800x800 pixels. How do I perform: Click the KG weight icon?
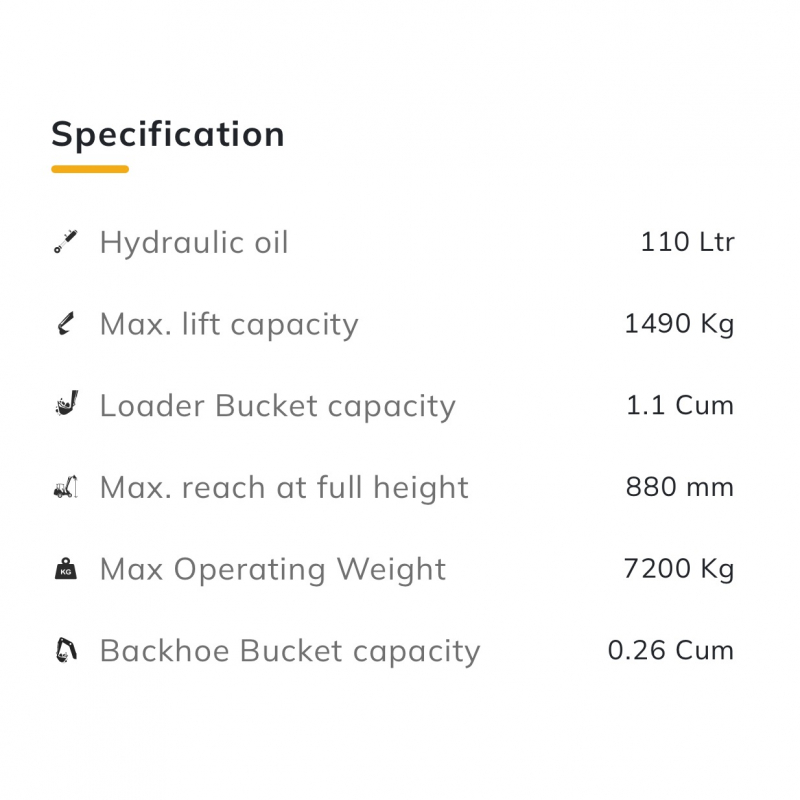click(x=65, y=570)
